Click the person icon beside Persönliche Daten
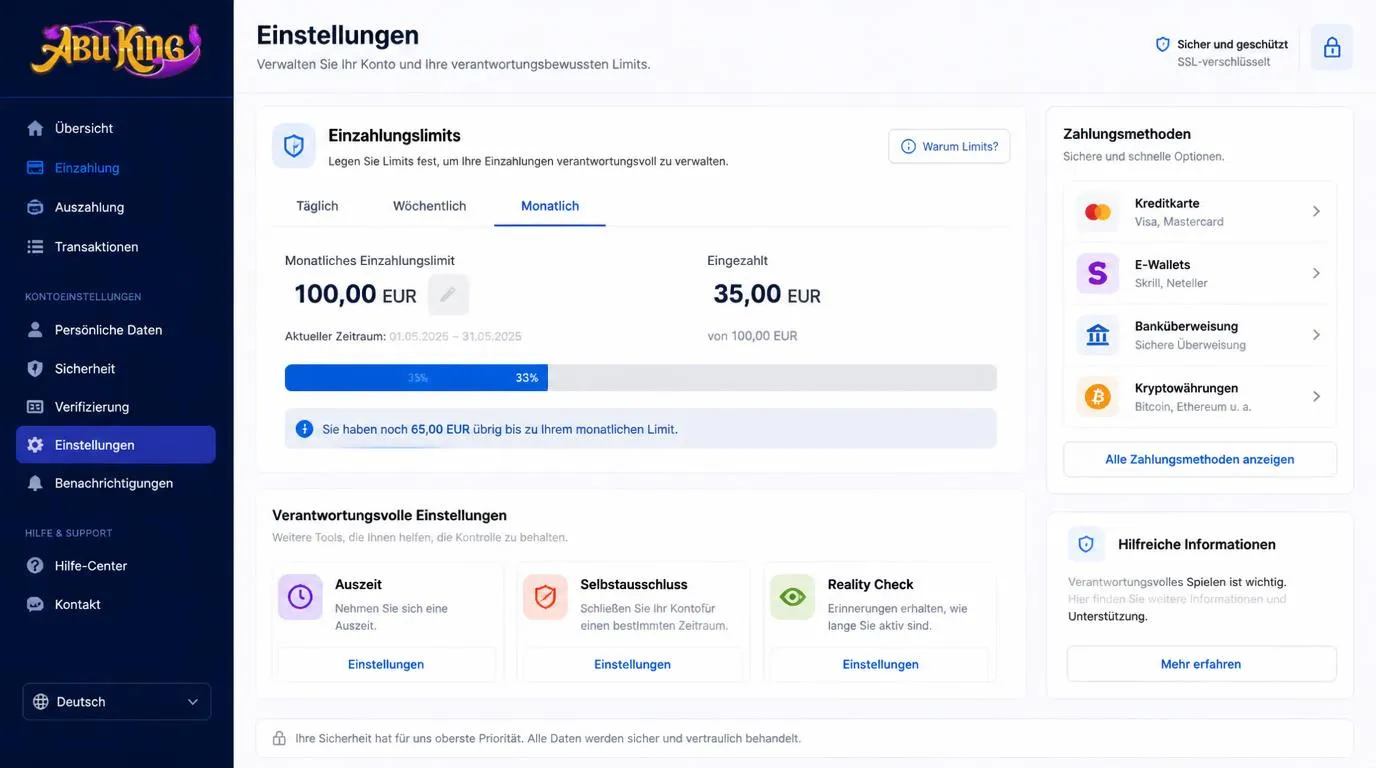 tap(35, 329)
